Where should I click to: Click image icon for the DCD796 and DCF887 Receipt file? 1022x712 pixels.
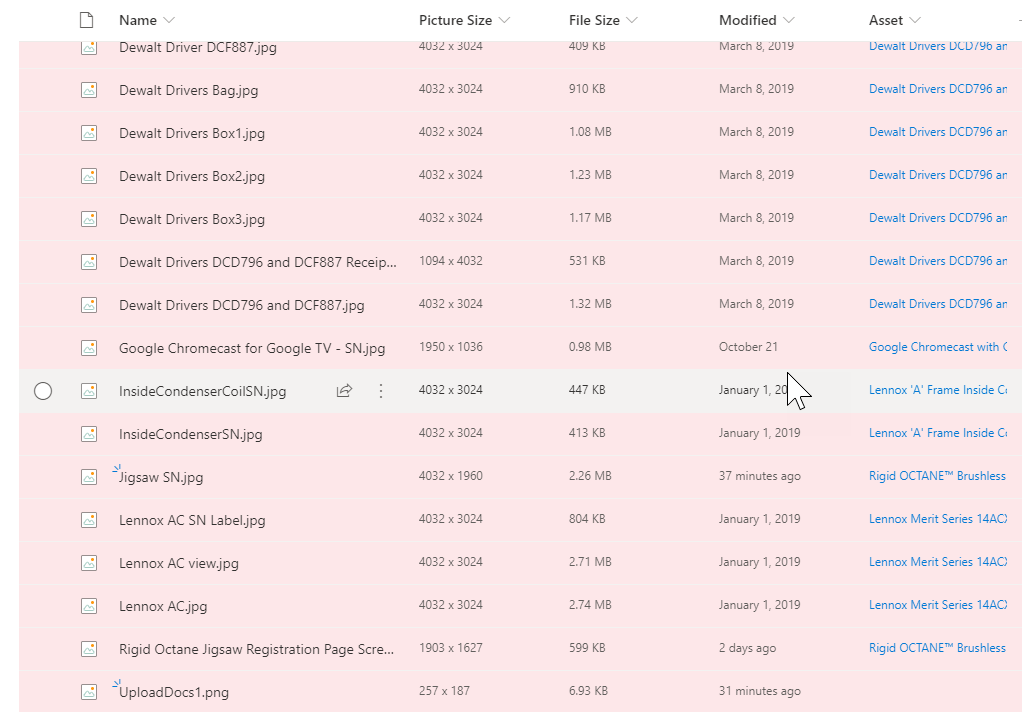coord(89,262)
